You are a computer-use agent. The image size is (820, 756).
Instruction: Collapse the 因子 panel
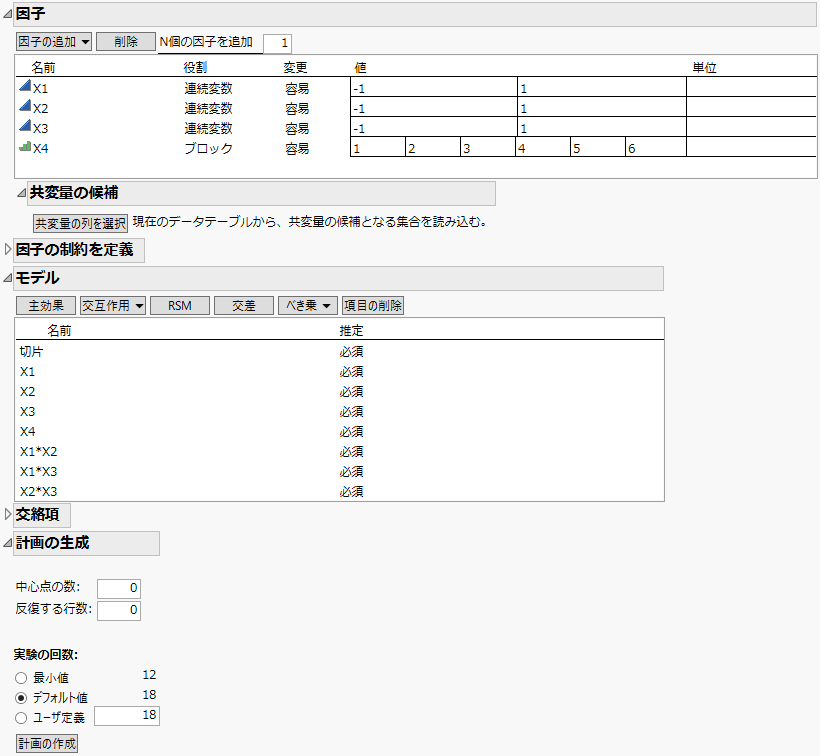coord(9,13)
